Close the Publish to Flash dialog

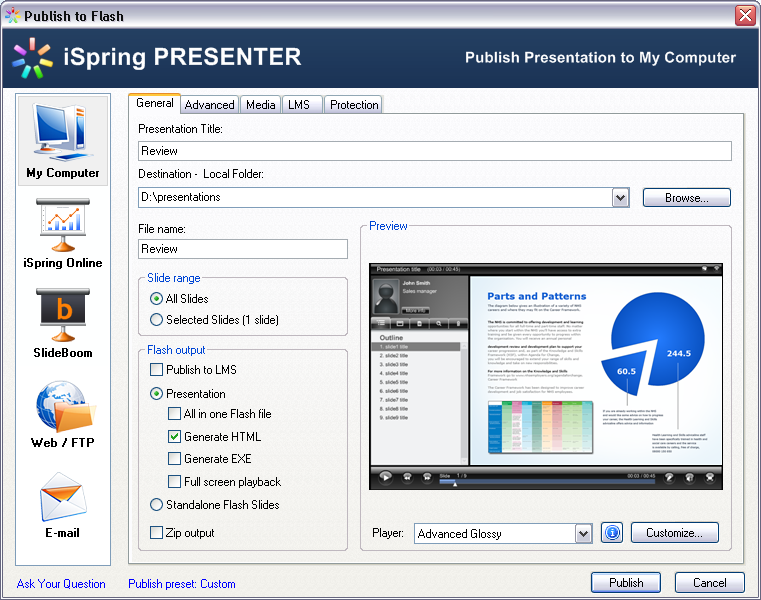pos(745,16)
